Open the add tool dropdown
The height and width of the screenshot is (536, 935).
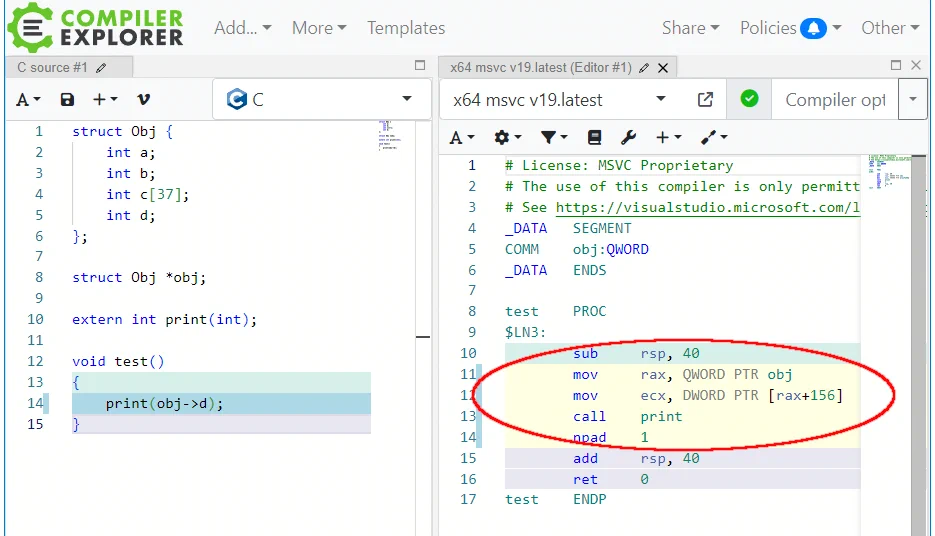click(x=714, y=138)
